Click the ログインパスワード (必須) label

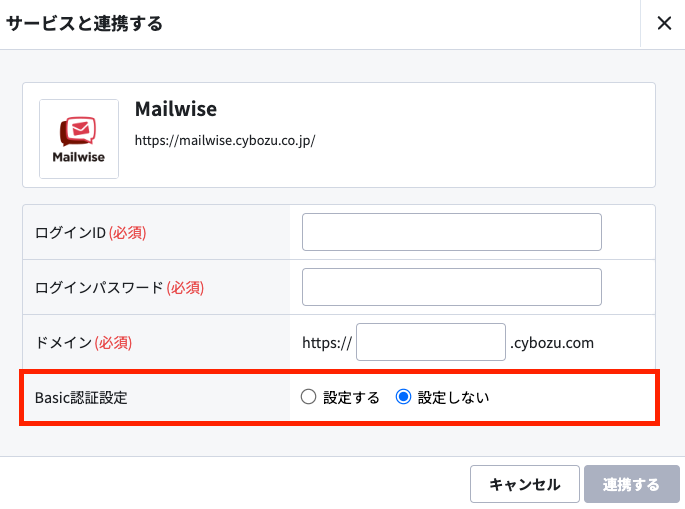119,287
